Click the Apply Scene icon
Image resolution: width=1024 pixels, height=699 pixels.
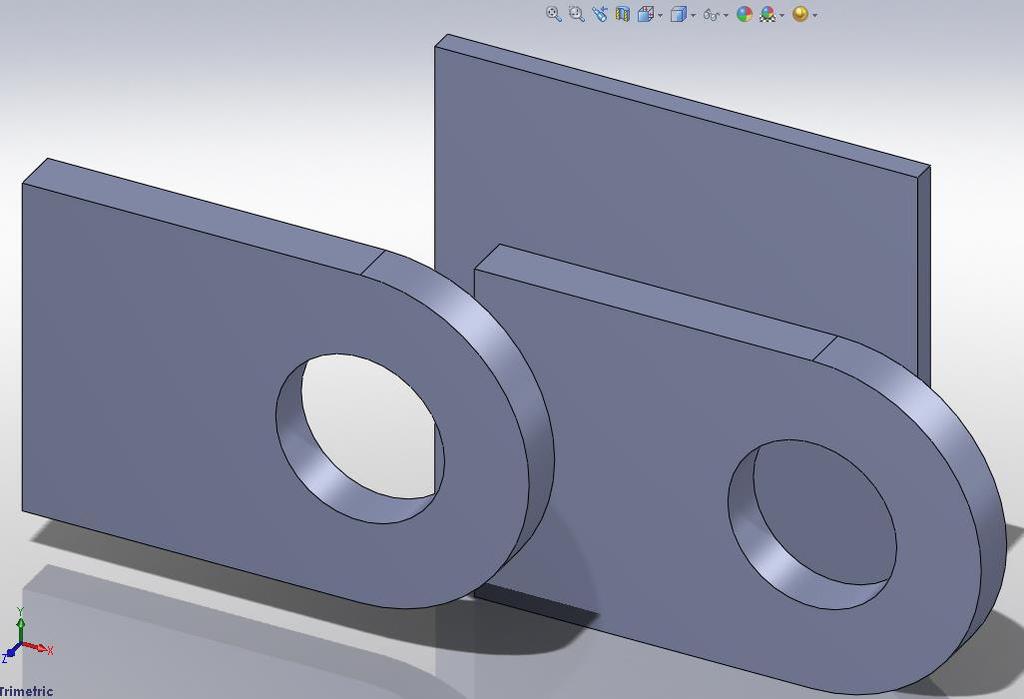(x=767, y=14)
